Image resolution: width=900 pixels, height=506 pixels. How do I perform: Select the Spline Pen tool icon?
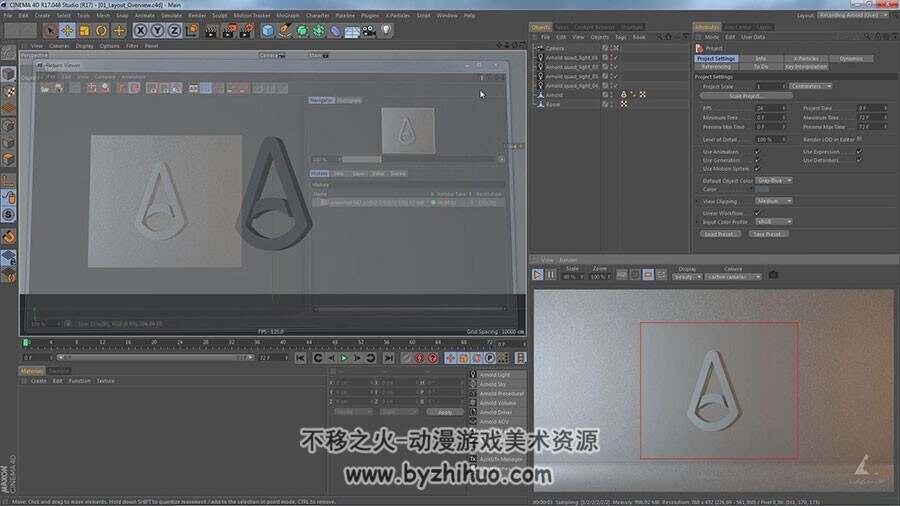(284, 30)
